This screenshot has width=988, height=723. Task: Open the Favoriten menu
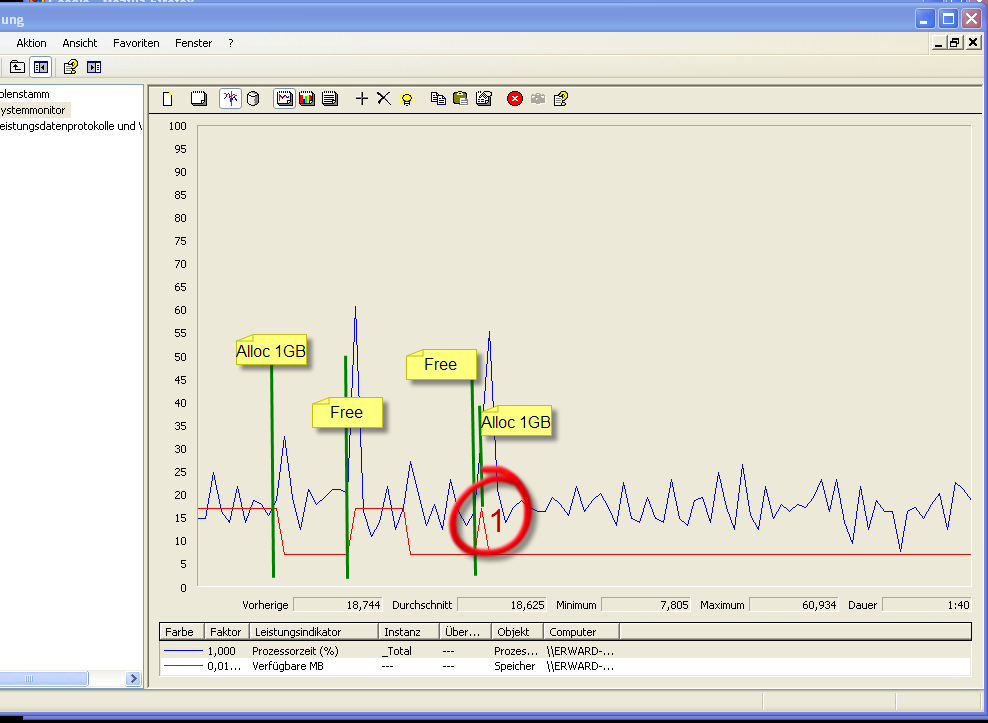(x=136, y=43)
